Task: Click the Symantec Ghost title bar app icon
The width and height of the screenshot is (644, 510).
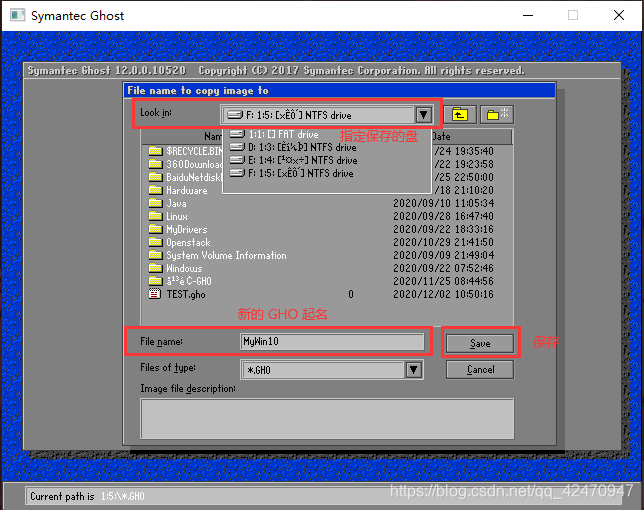Action: (17, 16)
